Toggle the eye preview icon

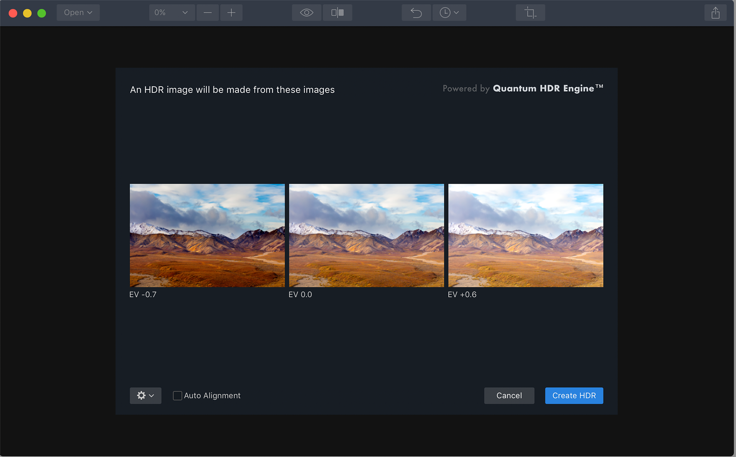pyautogui.click(x=307, y=13)
